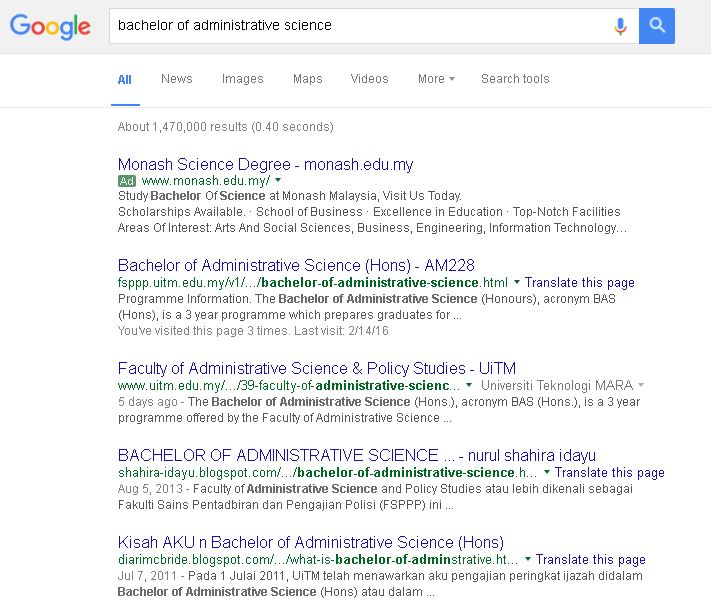Click the You've visited this page 3 times text
Viewport: 711px width, 615px height.
click(x=253, y=331)
